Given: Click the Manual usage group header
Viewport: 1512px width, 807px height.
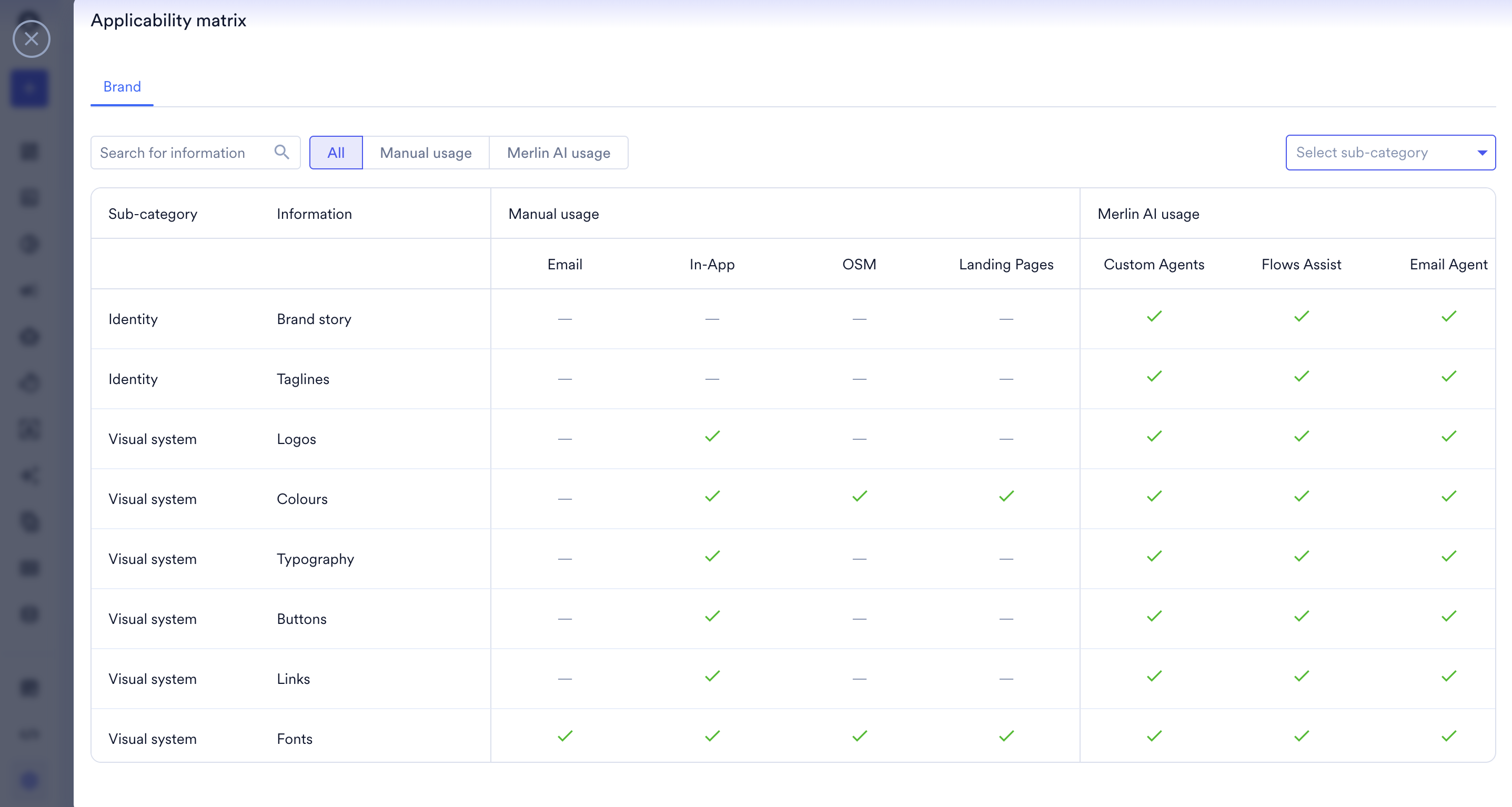Looking at the screenshot, I should click(x=553, y=214).
